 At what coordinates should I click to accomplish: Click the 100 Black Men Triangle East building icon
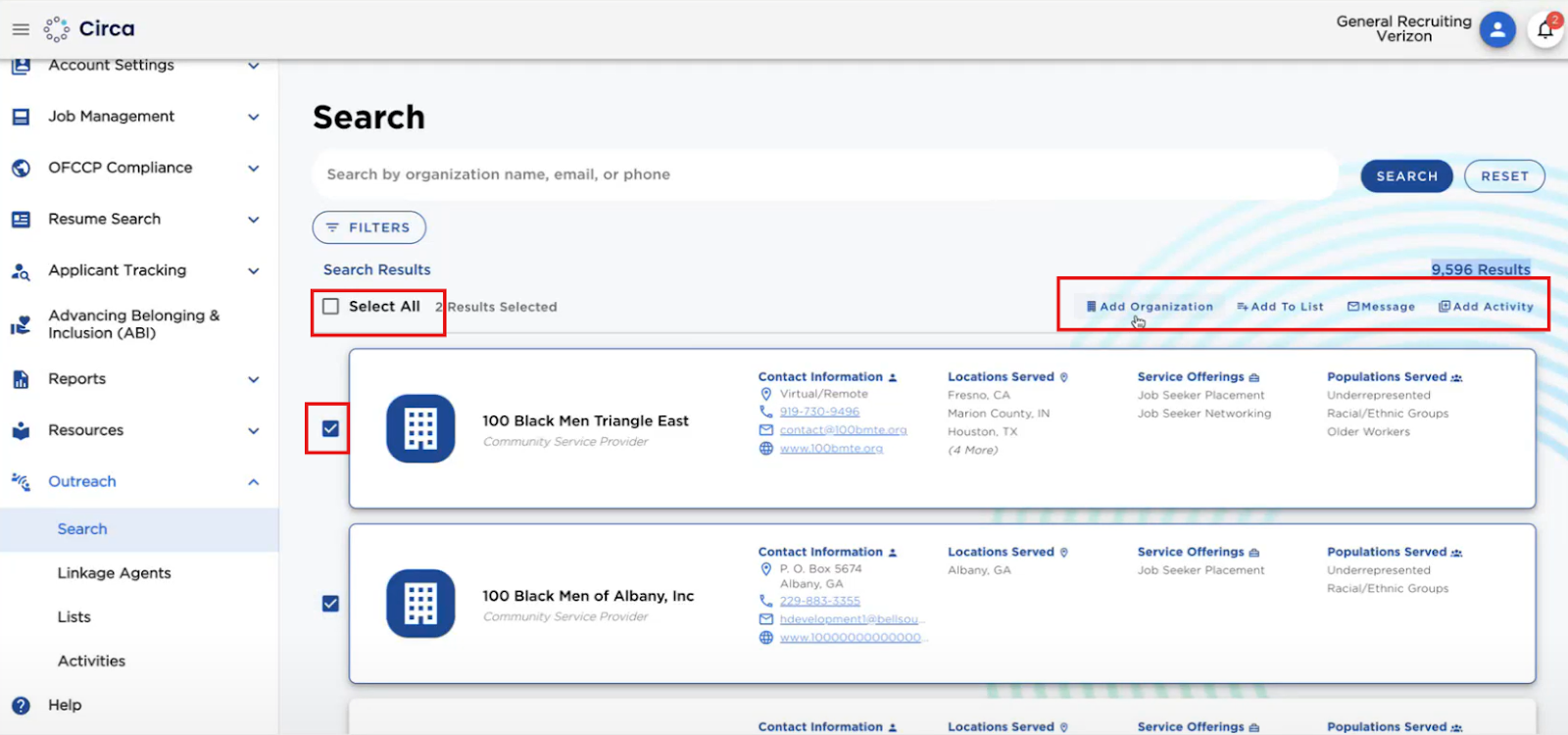coord(420,428)
